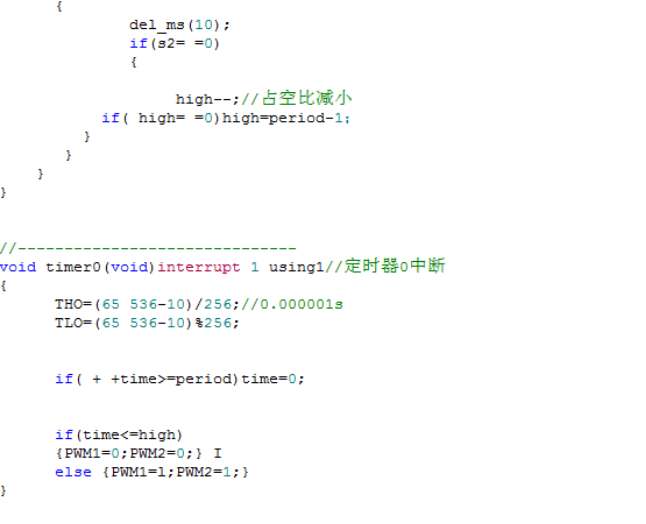
Task: Click the green duty-cycle decrease comment
Action: tap(297, 98)
